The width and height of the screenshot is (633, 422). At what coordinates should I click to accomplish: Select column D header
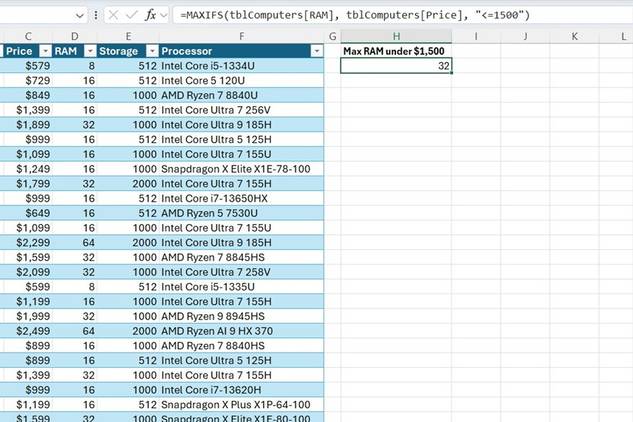coord(75,36)
